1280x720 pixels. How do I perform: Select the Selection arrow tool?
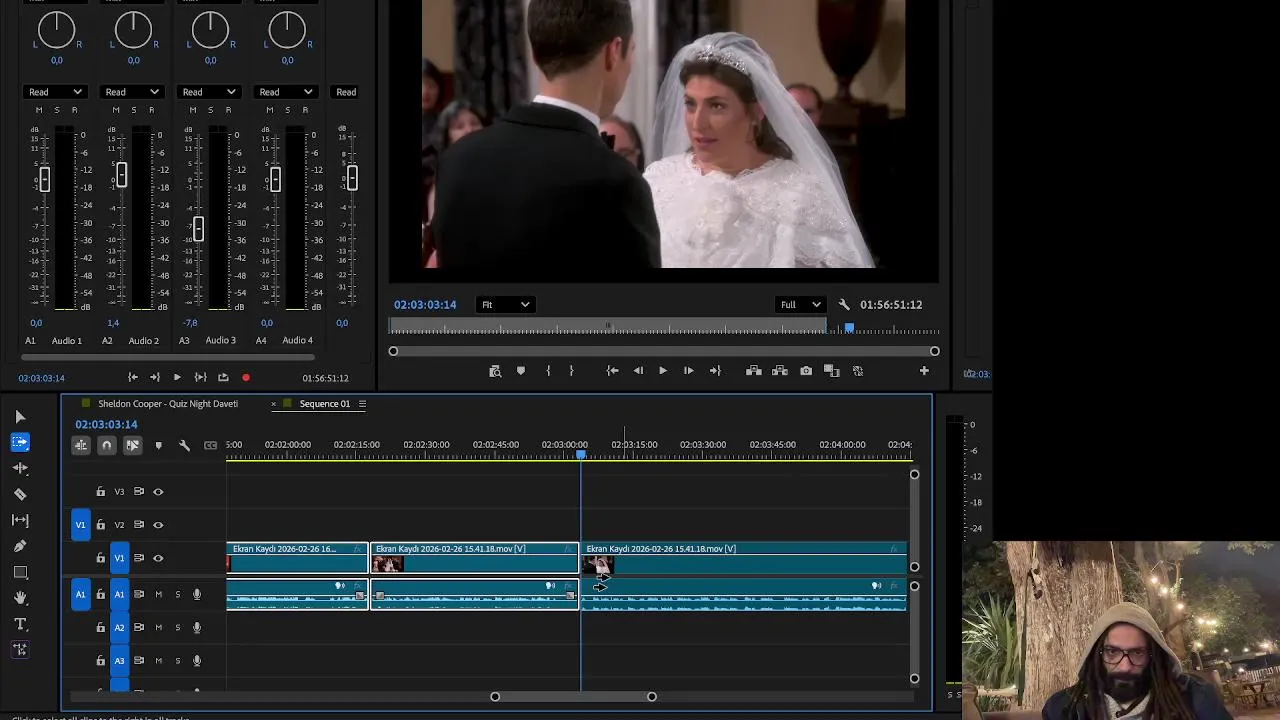(x=20, y=417)
